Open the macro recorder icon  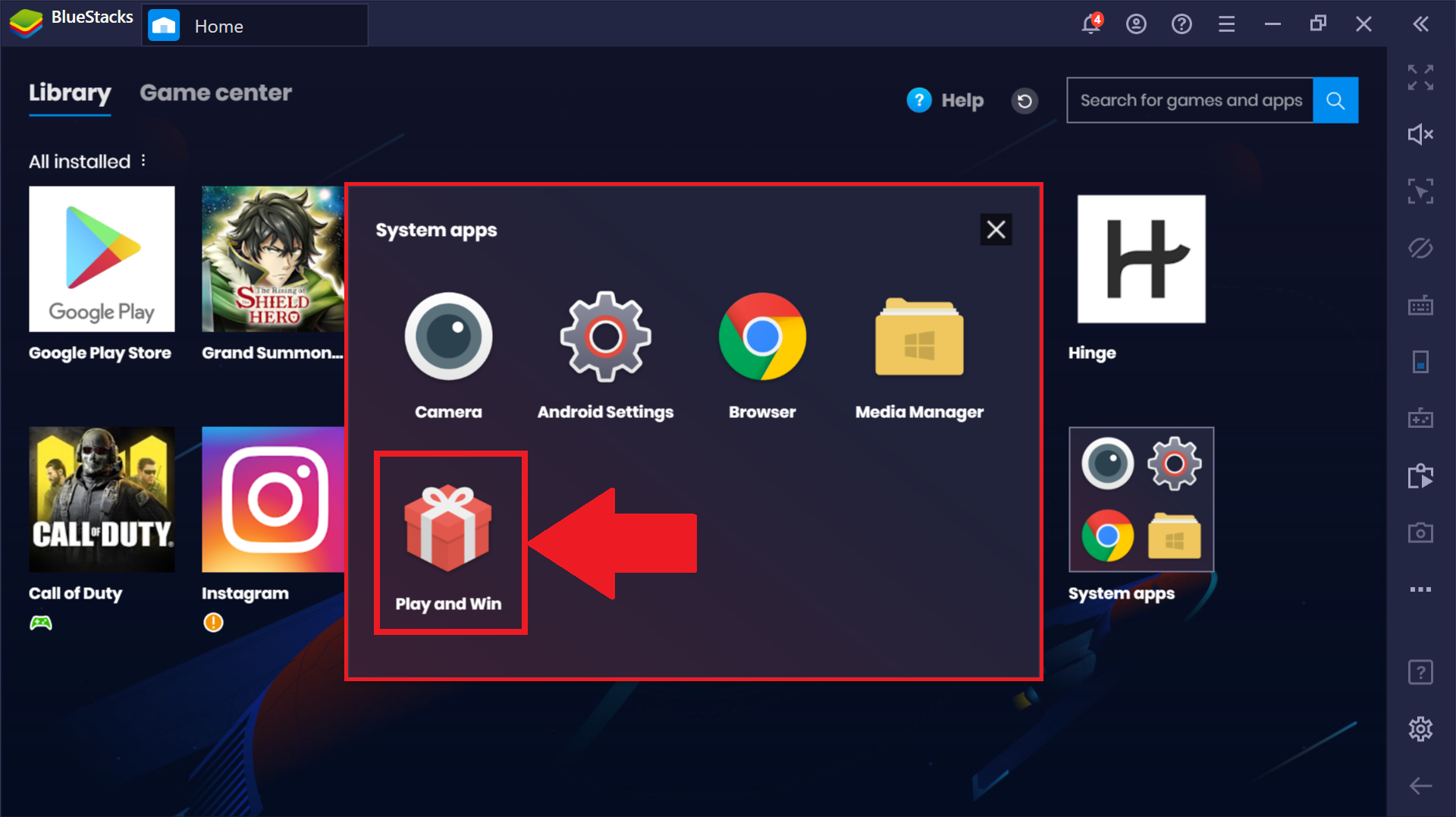[1420, 476]
